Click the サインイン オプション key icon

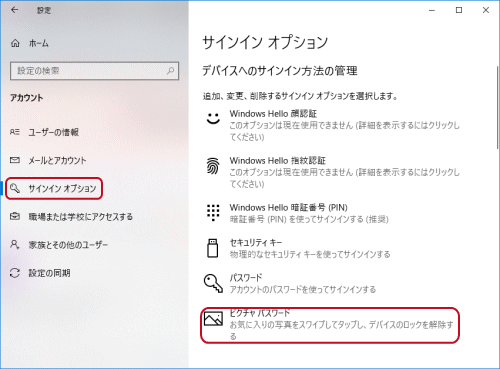point(15,188)
